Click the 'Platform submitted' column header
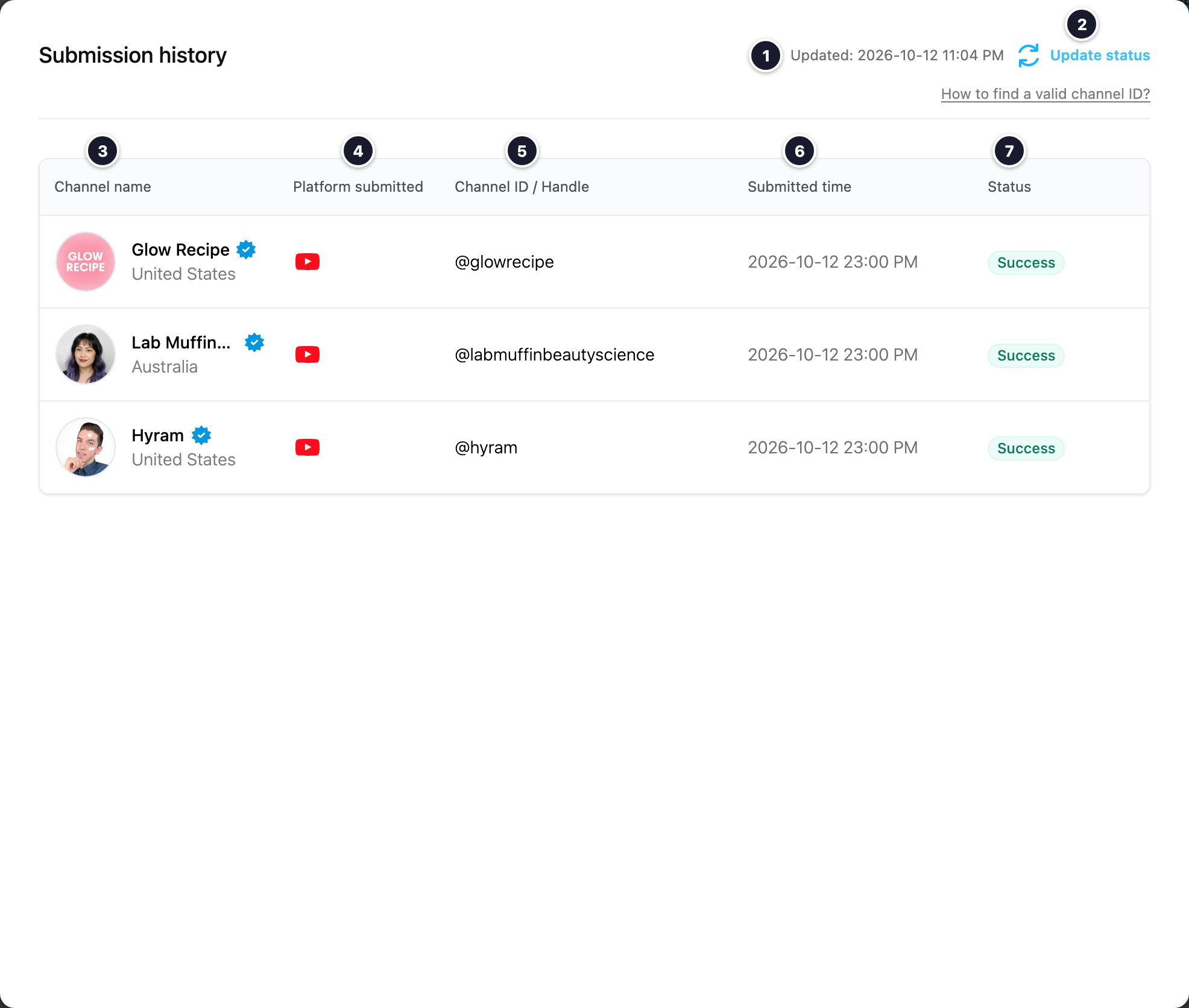Screen dimensions: 1189x1008 point(358,187)
